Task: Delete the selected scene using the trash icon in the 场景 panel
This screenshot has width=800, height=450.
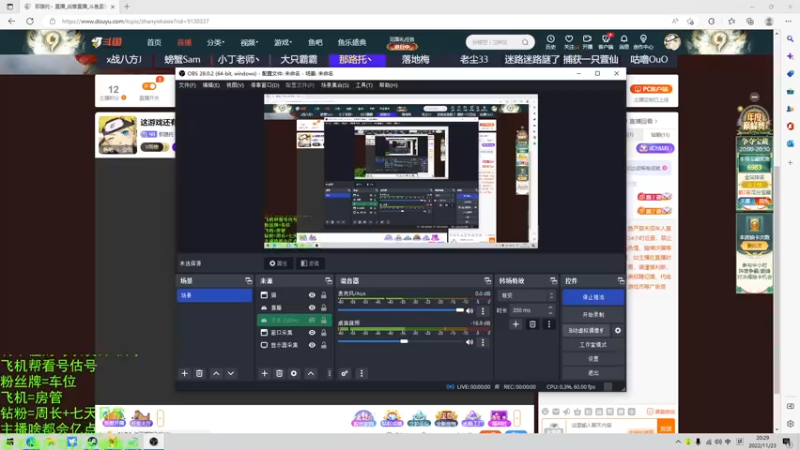Action: point(199,373)
